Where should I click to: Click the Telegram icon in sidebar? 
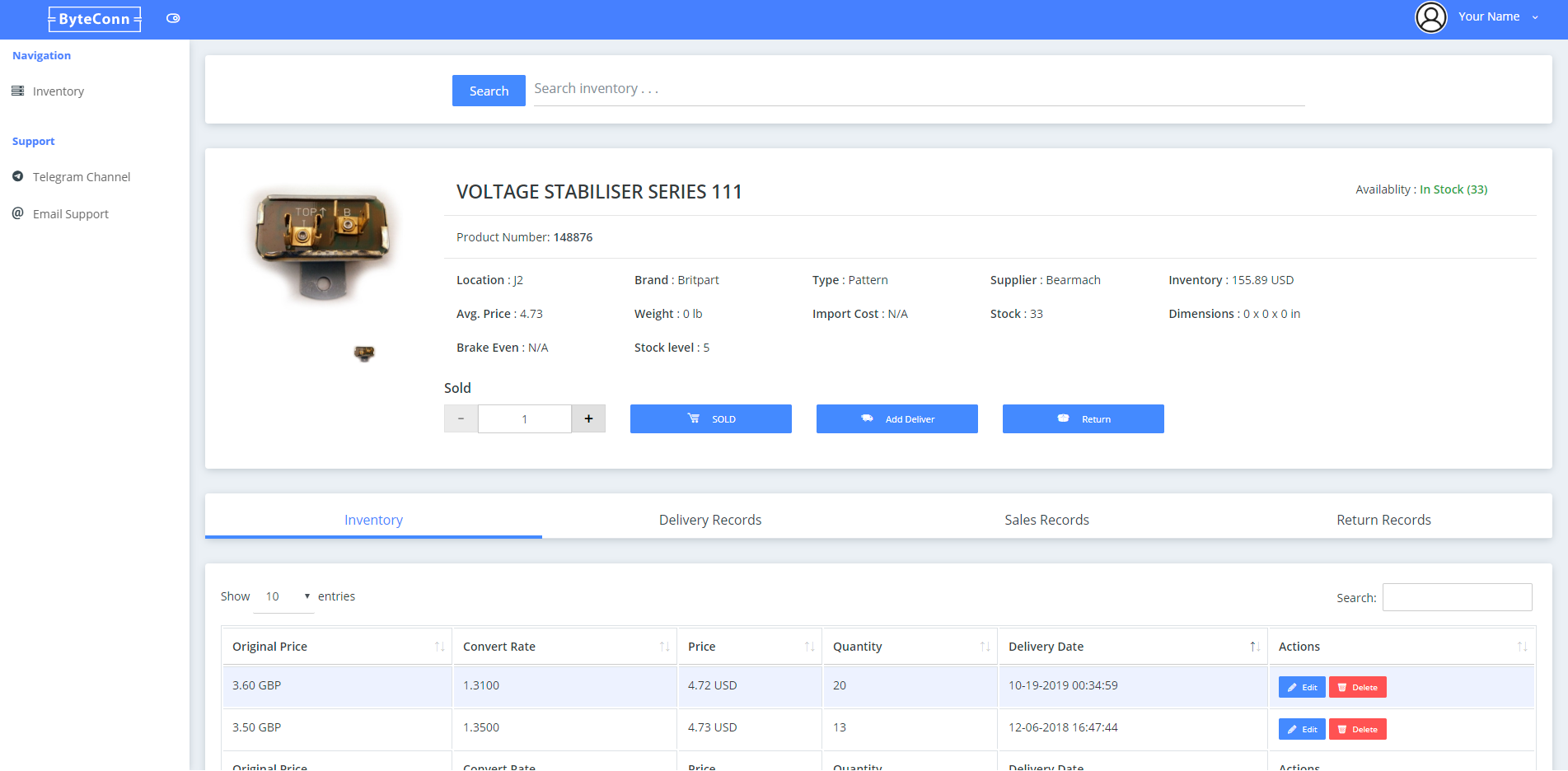[17, 176]
